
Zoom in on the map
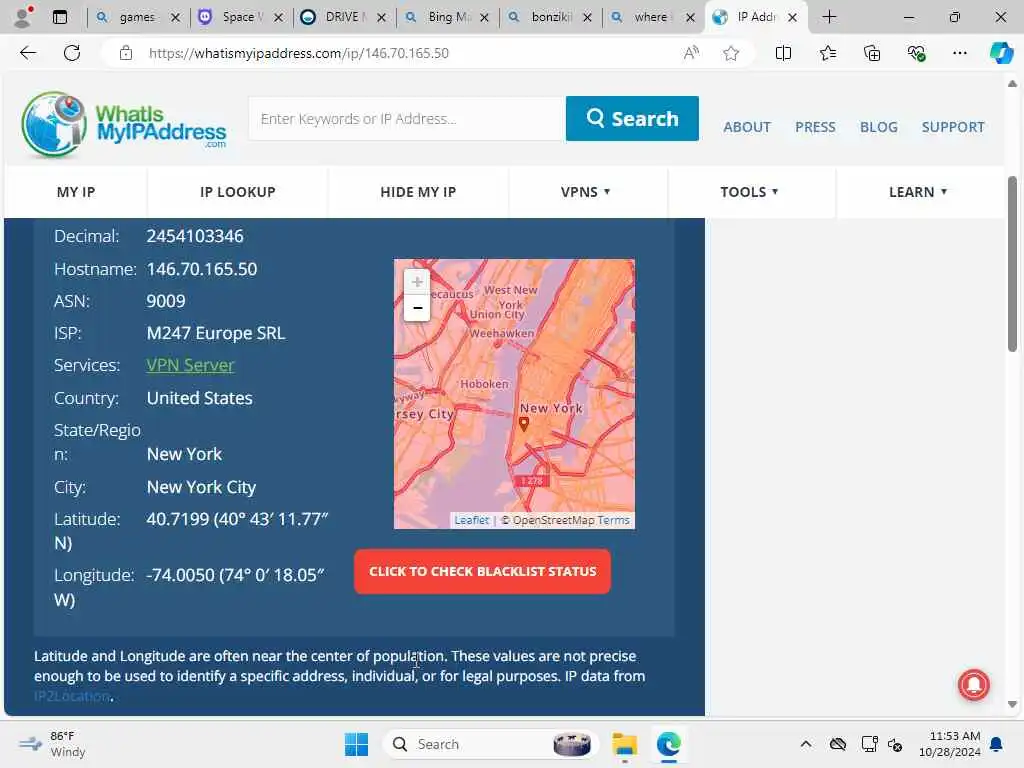417,282
